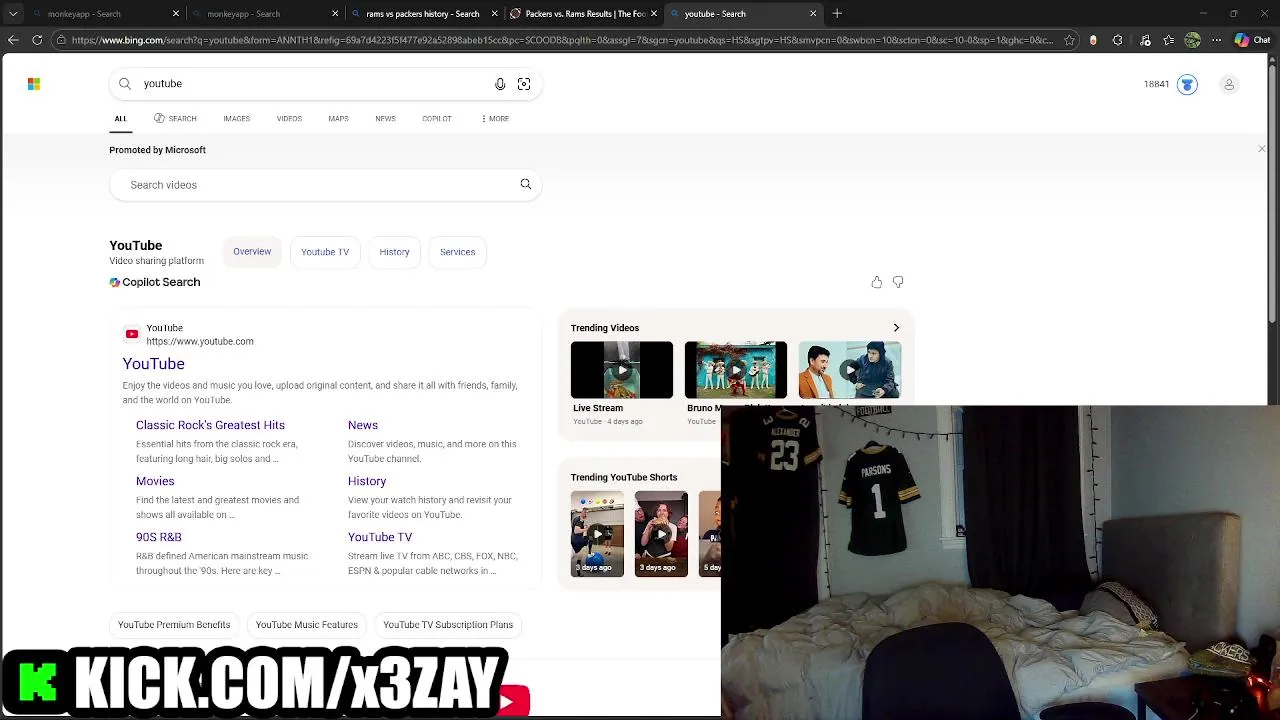Play the Live Stream trending video

[622, 370]
